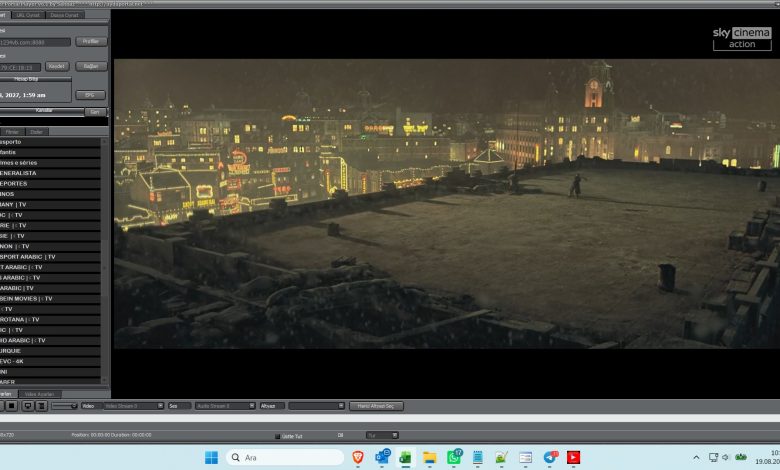Open the Telegram taskbar icon
Screen dimensions: 780x470
pos(550,458)
